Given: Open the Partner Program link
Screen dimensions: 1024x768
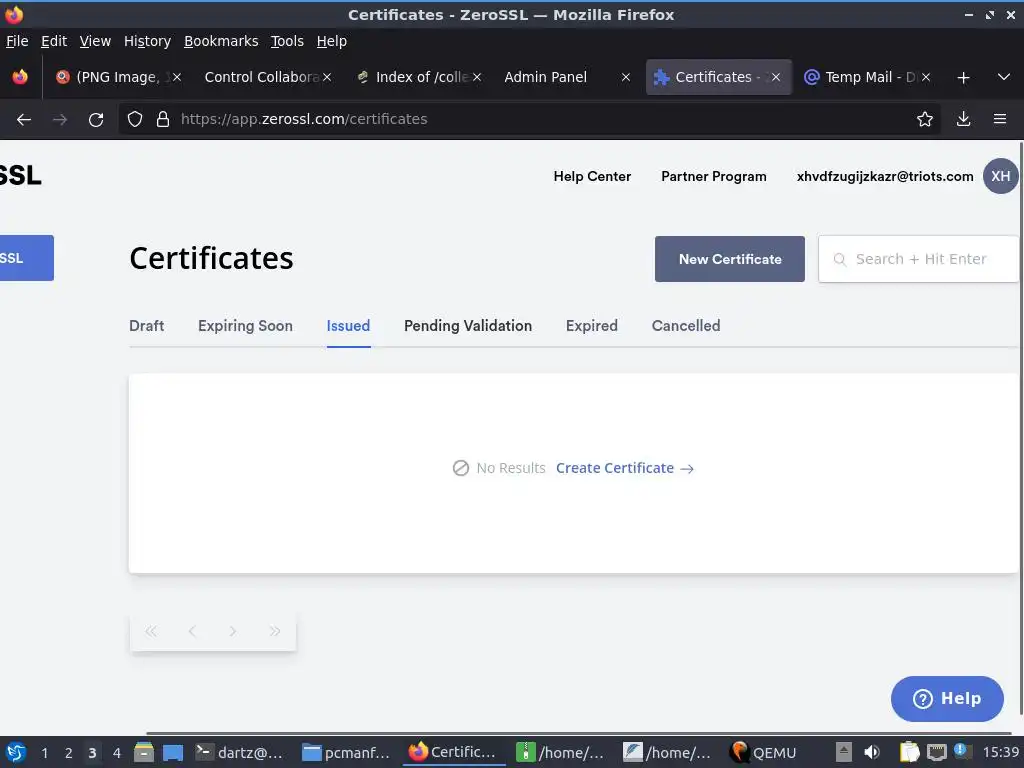Looking at the screenshot, I should click(x=713, y=176).
